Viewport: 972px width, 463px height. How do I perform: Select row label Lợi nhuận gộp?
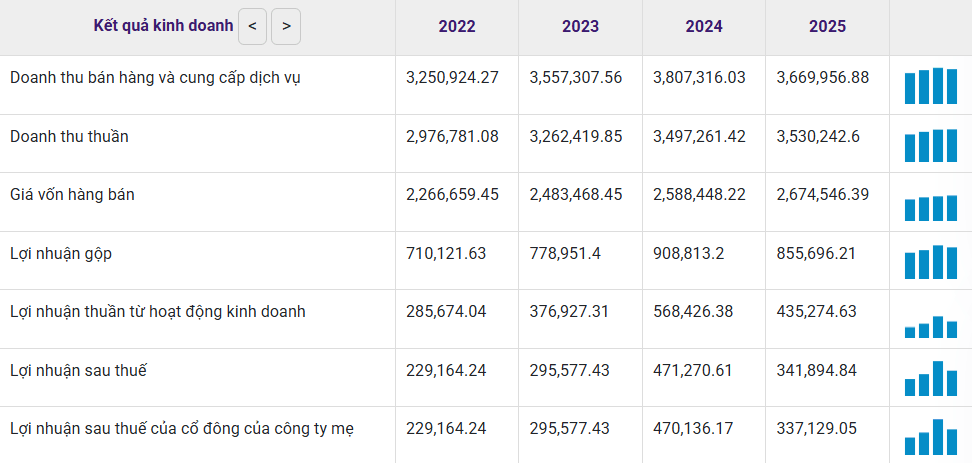pos(61,254)
